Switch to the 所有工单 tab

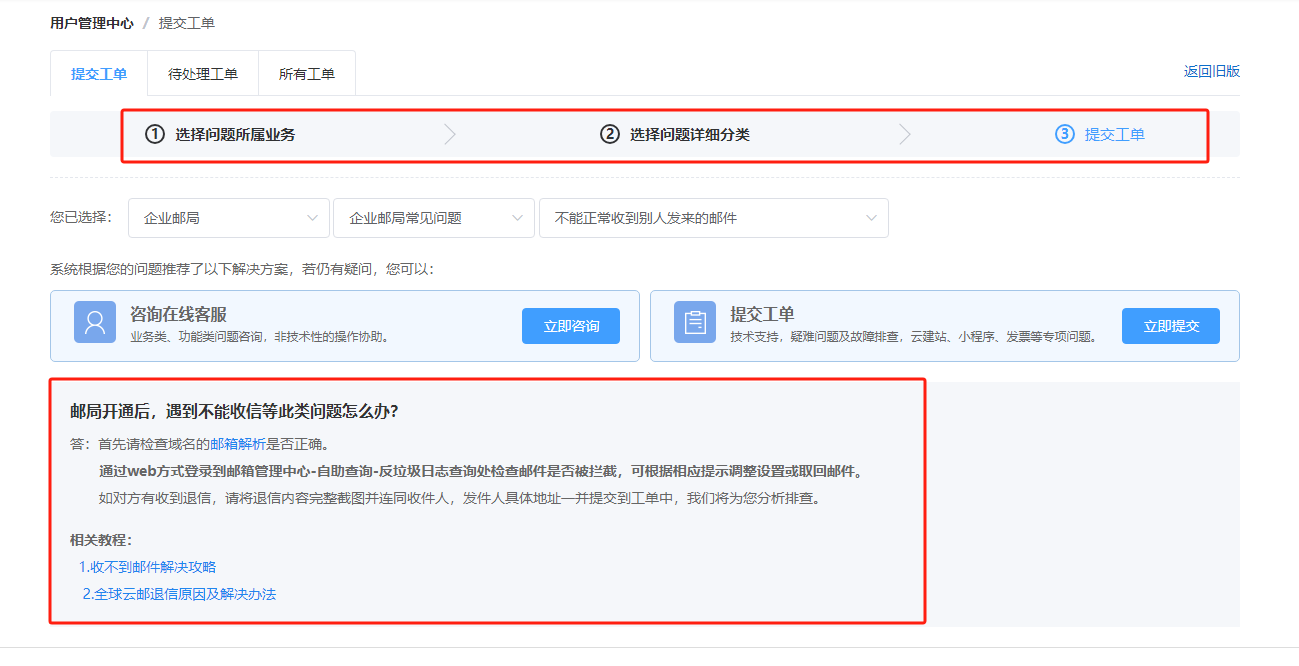[x=307, y=74]
